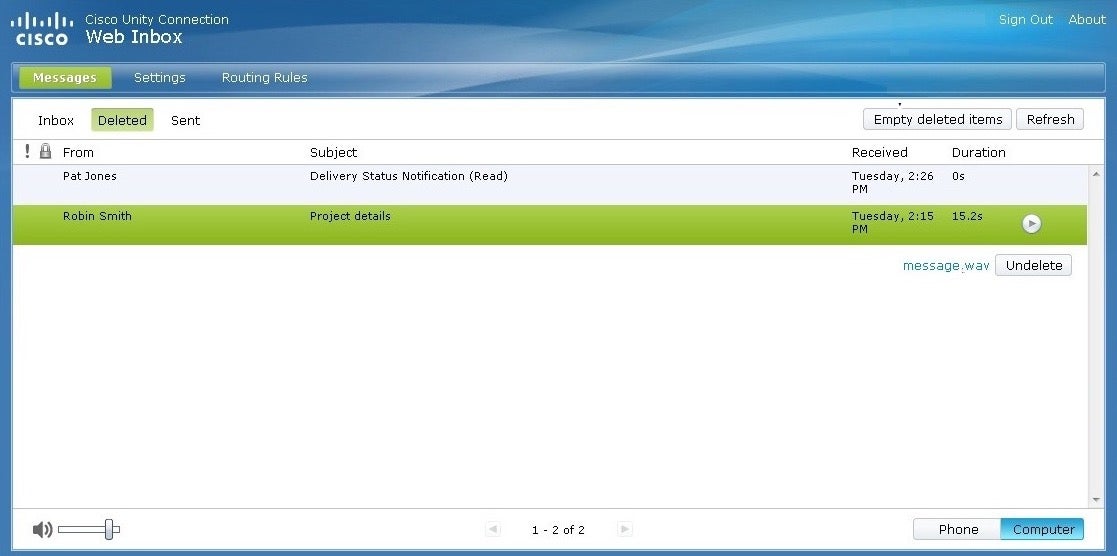Click the 1 - 2 of 2 page indicator
This screenshot has height=556, width=1117.
[x=558, y=530]
